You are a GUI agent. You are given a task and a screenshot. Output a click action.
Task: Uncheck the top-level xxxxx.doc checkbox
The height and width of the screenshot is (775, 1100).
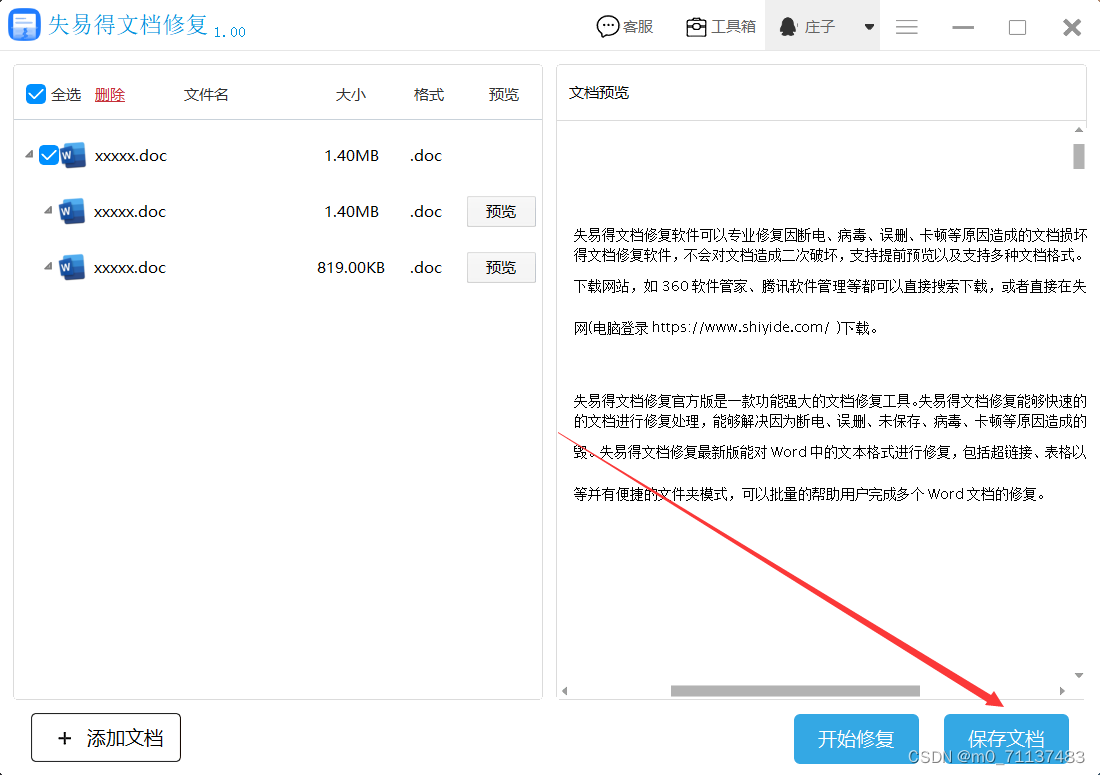[48, 155]
